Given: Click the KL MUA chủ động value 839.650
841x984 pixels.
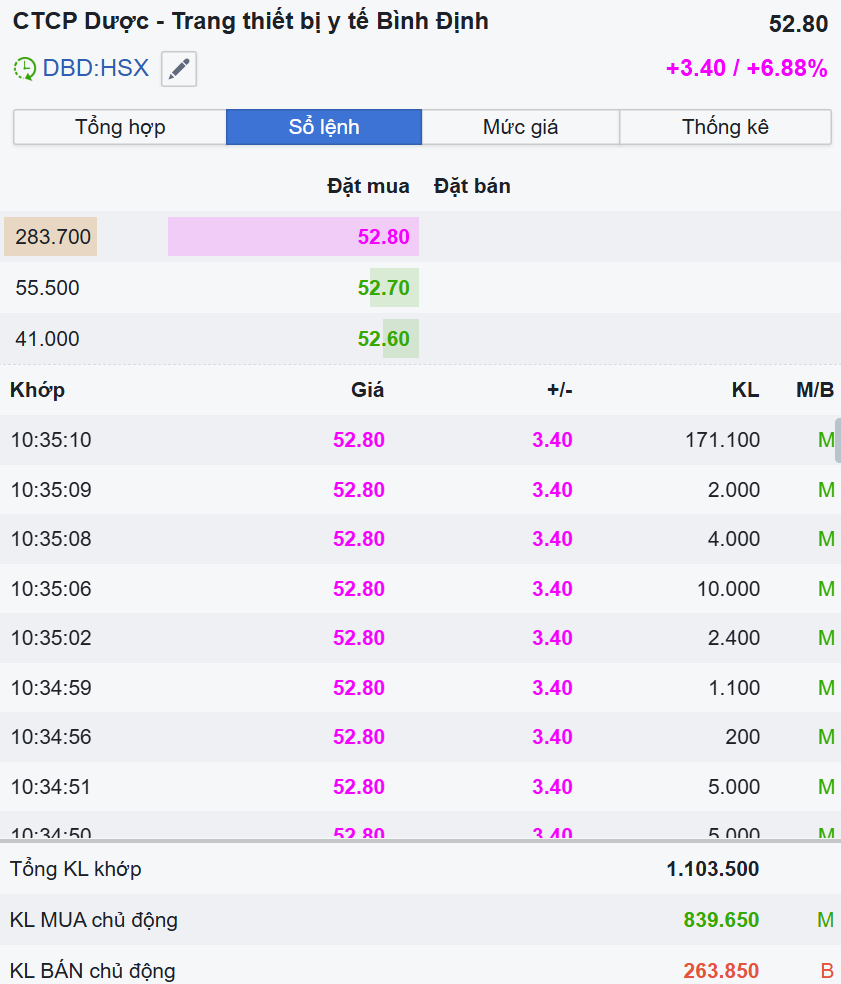Looking at the screenshot, I should pyautogui.click(x=721, y=920).
